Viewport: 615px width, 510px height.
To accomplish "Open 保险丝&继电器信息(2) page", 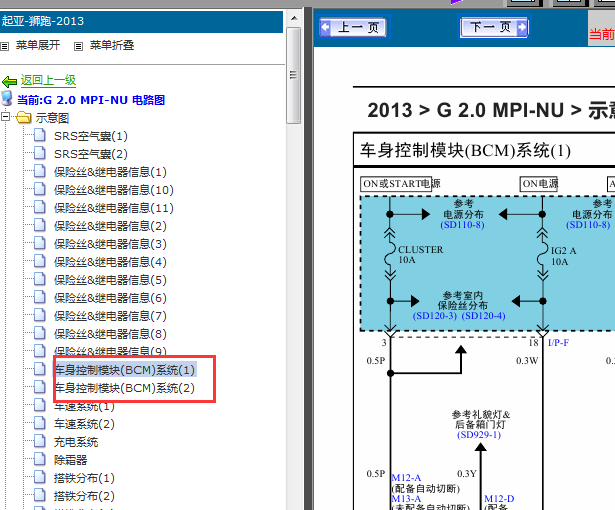I will [110, 226].
